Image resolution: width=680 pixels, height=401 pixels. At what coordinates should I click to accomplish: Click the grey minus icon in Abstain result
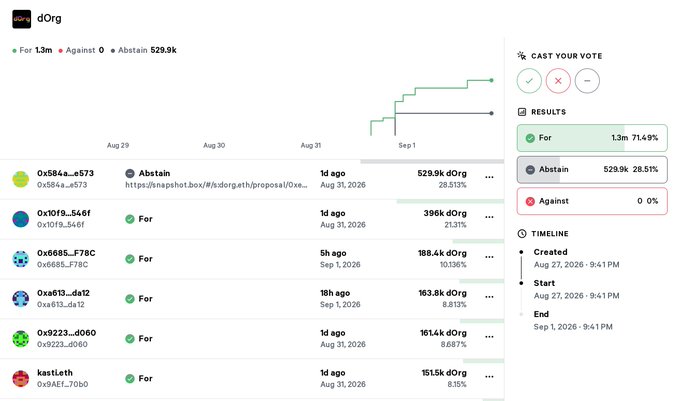coord(530,170)
